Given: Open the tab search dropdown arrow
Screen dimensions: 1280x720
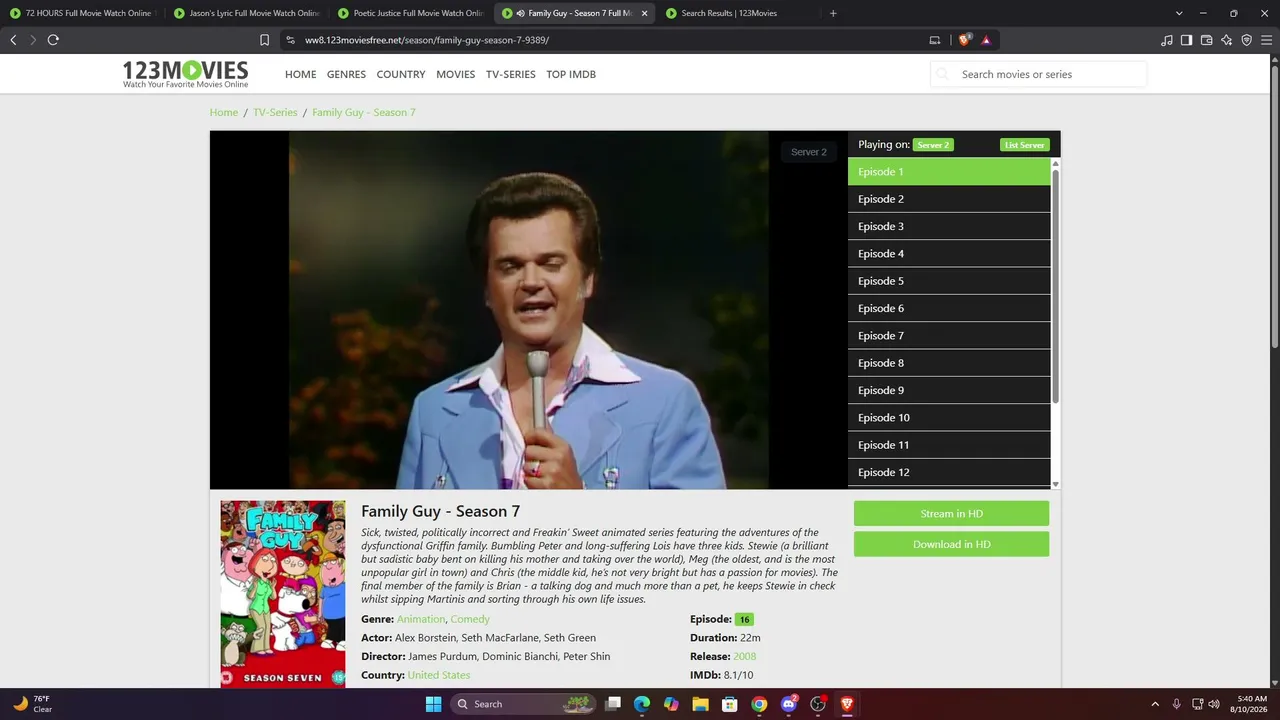Looking at the screenshot, I should (1179, 13).
